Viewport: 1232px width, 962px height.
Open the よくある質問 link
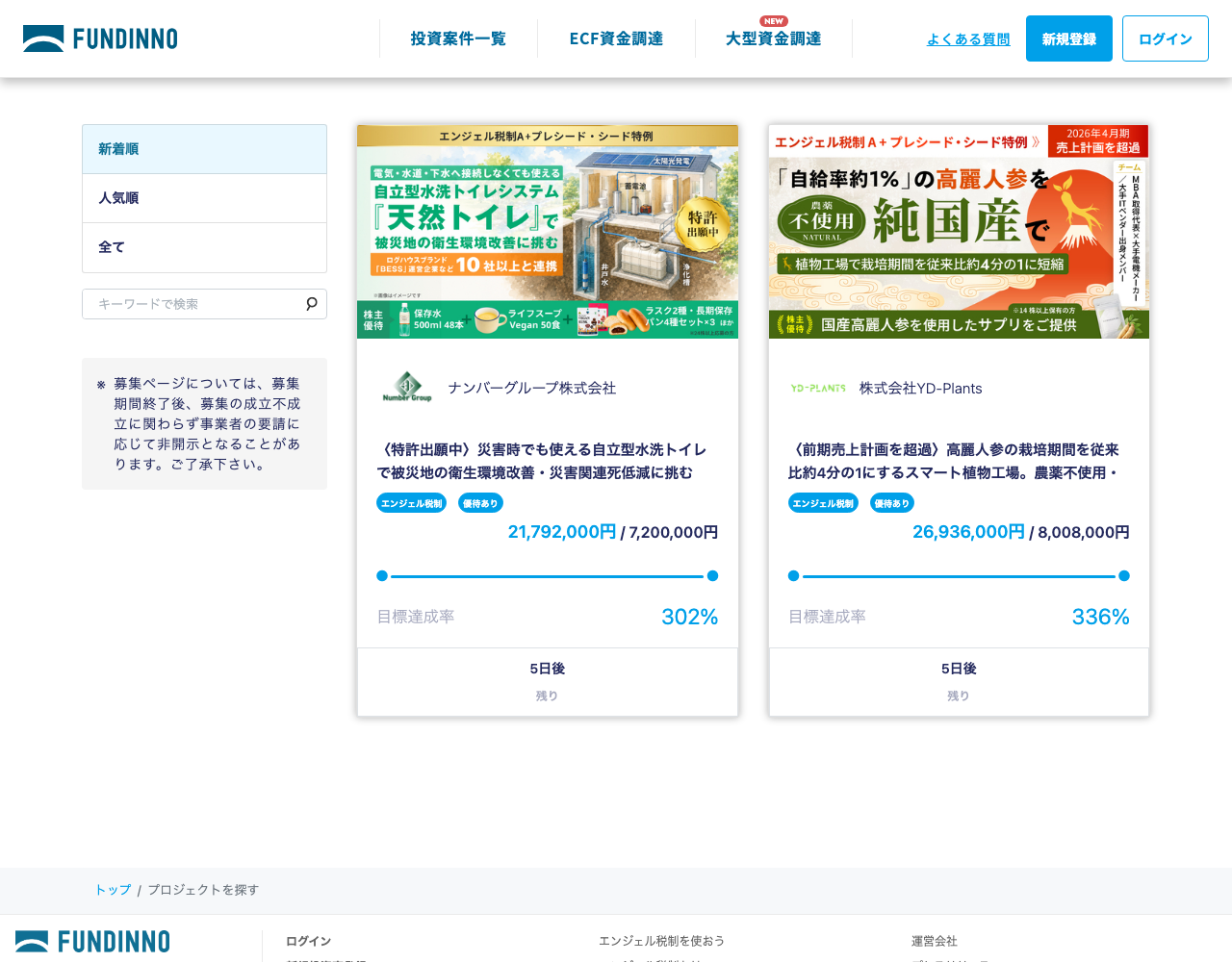point(968,39)
